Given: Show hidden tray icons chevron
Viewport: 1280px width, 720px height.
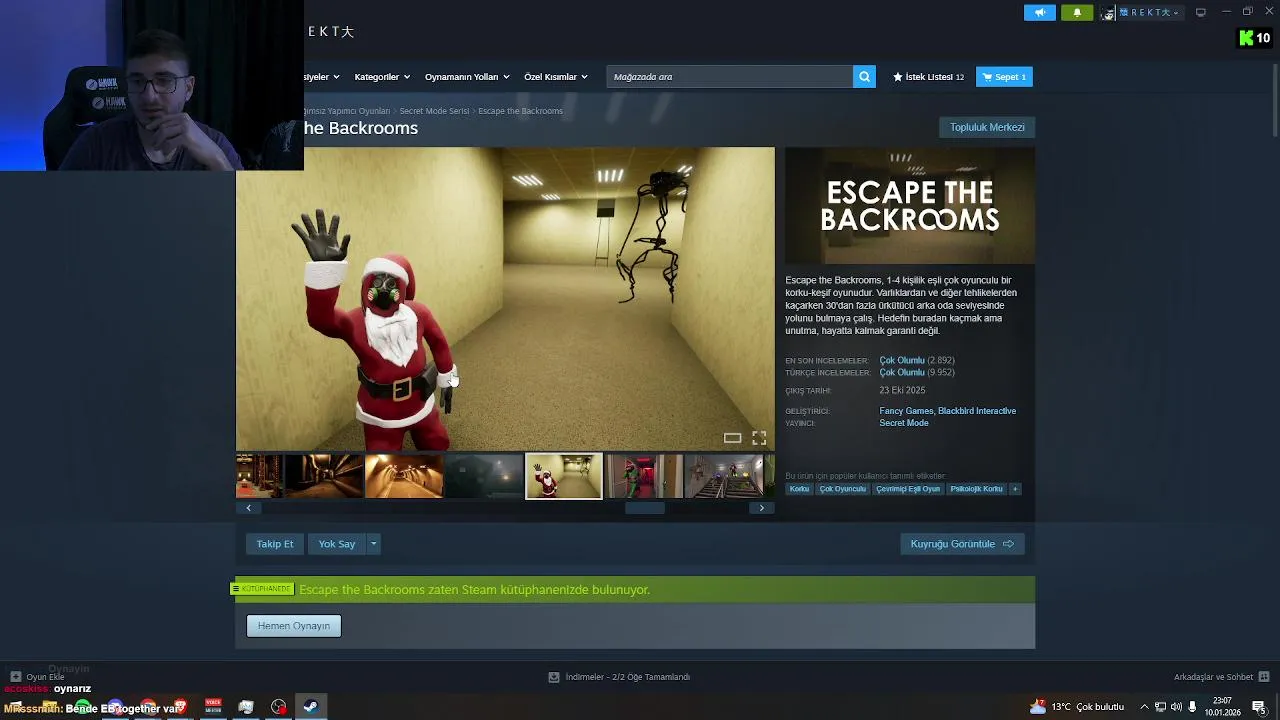Looking at the screenshot, I should (x=1146, y=707).
